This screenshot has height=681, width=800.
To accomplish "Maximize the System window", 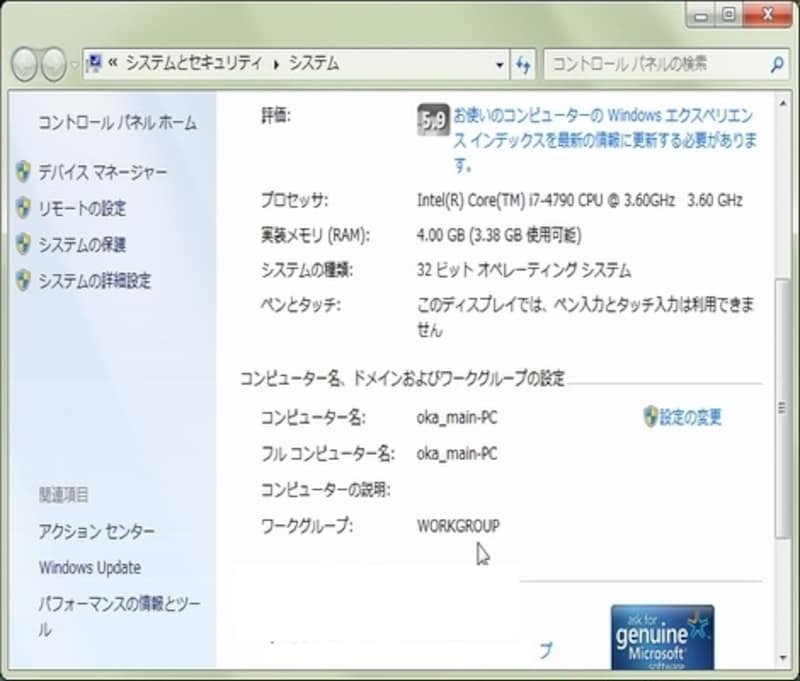I will pos(729,15).
